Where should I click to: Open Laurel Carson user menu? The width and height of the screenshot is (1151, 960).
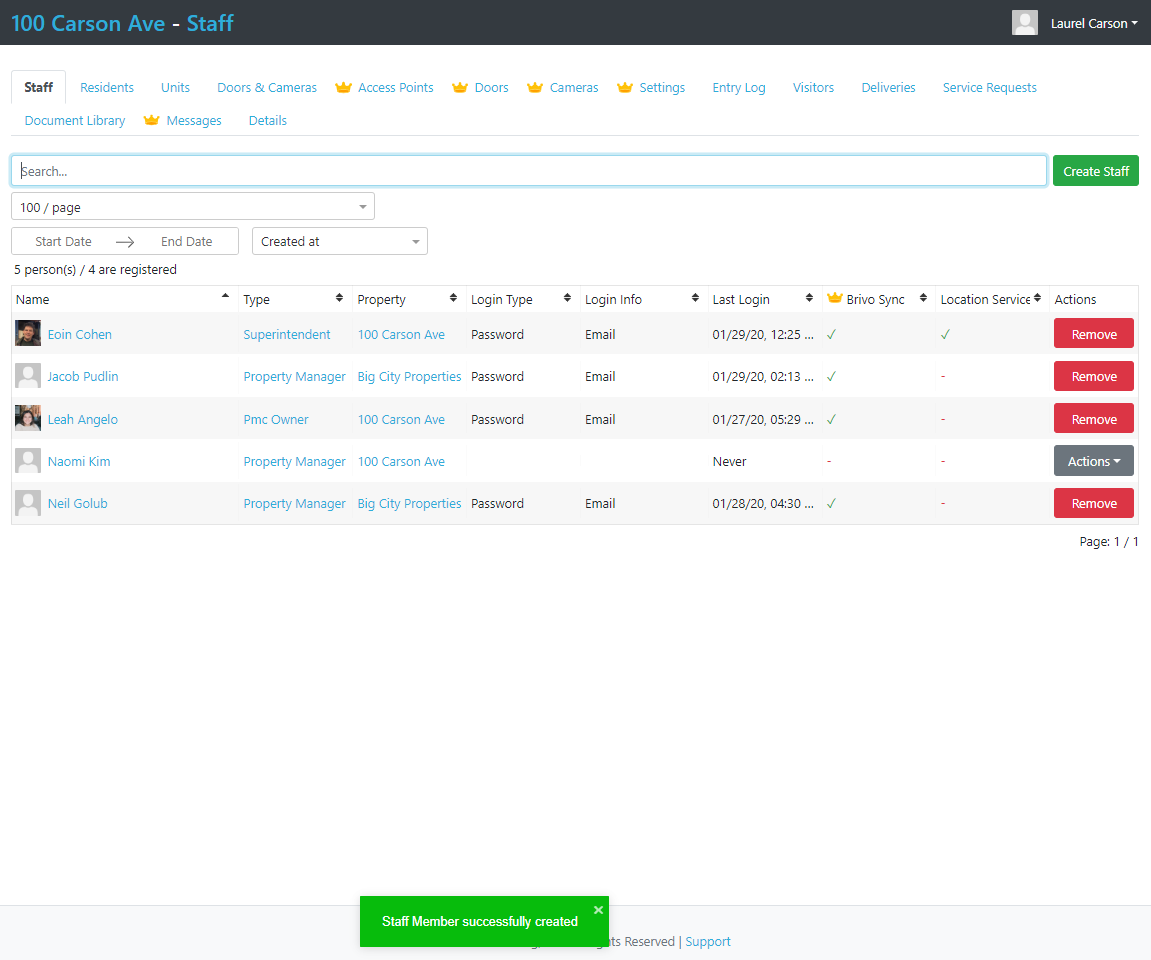(x=1093, y=23)
